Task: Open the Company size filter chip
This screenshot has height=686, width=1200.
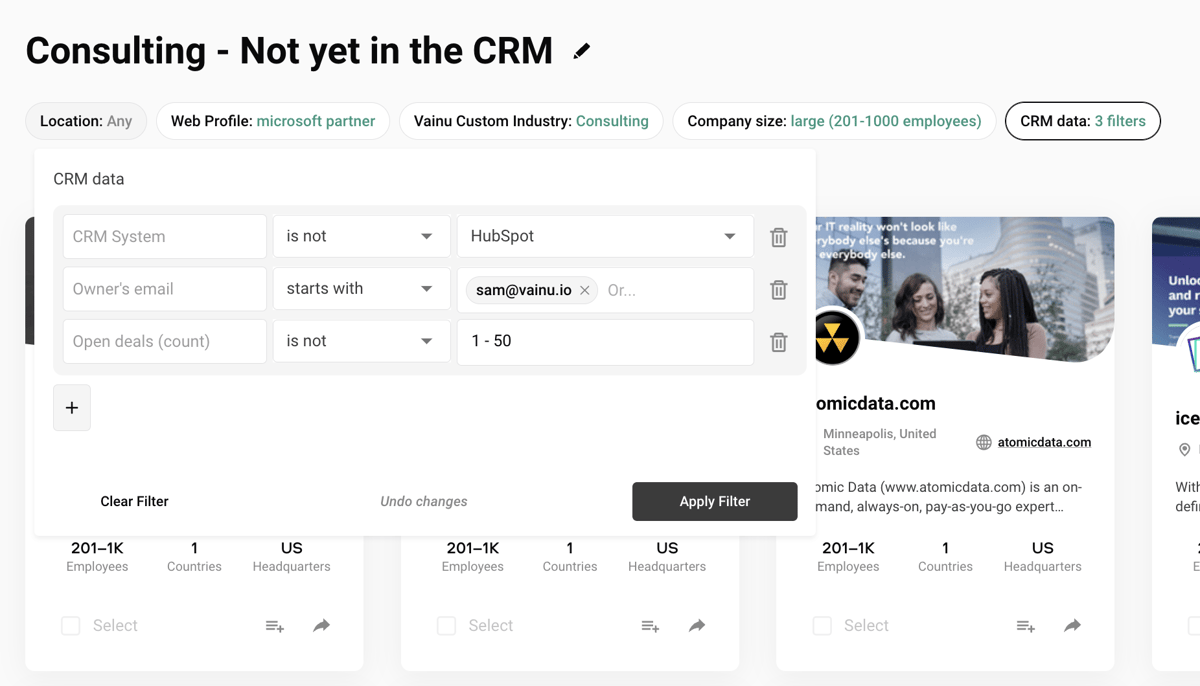Action: point(833,121)
